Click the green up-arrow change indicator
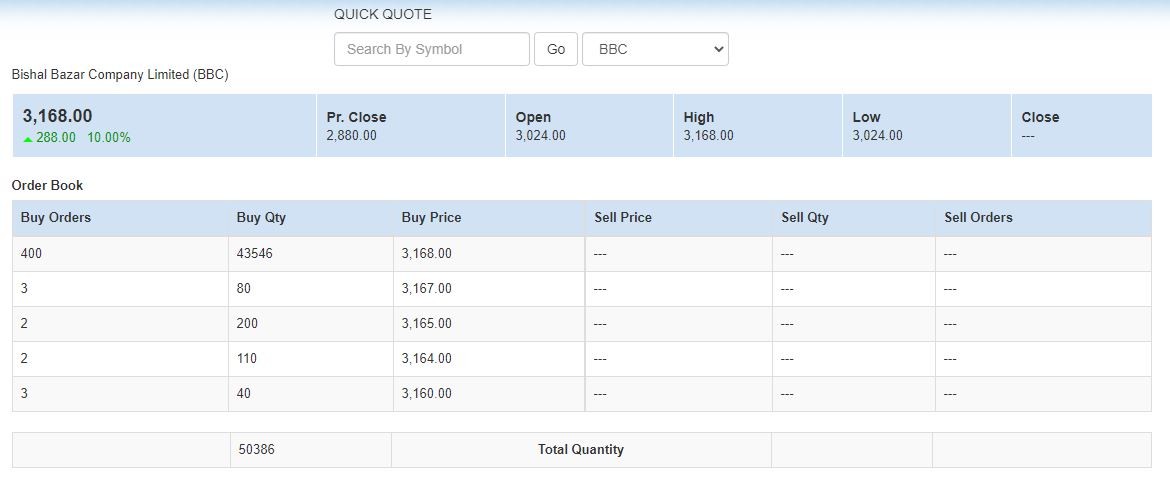Screen dimensions: 1170x480 (28, 138)
